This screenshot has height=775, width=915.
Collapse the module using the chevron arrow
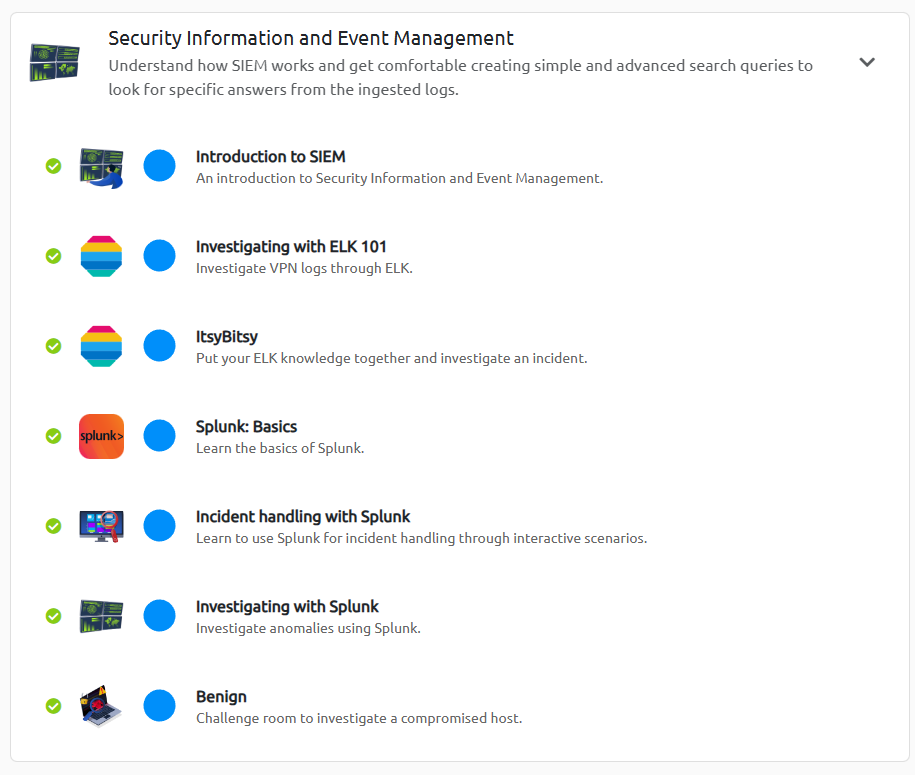tap(867, 62)
